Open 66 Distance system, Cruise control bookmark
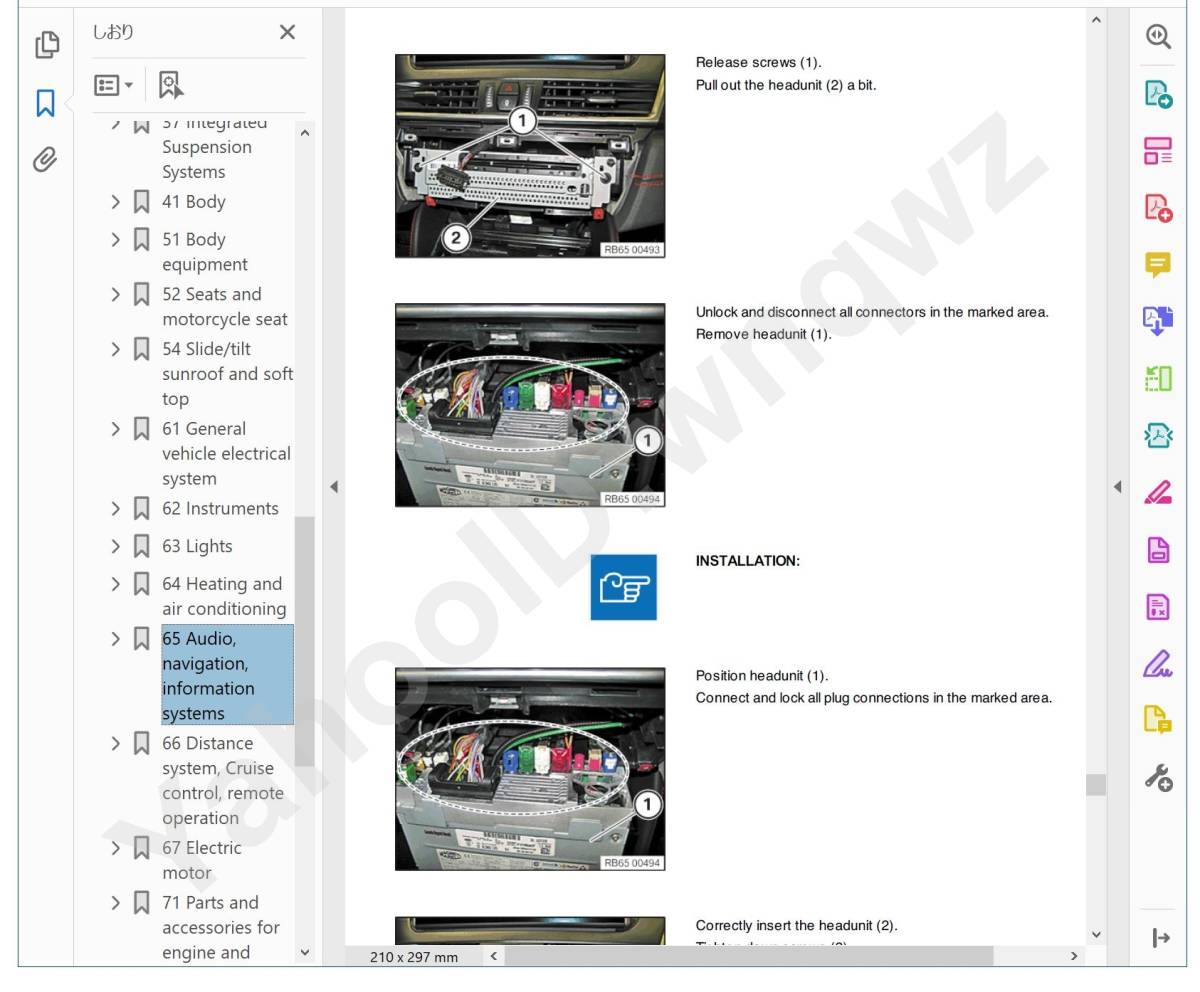Image resolution: width=1200 pixels, height=992 pixels. coord(223,781)
